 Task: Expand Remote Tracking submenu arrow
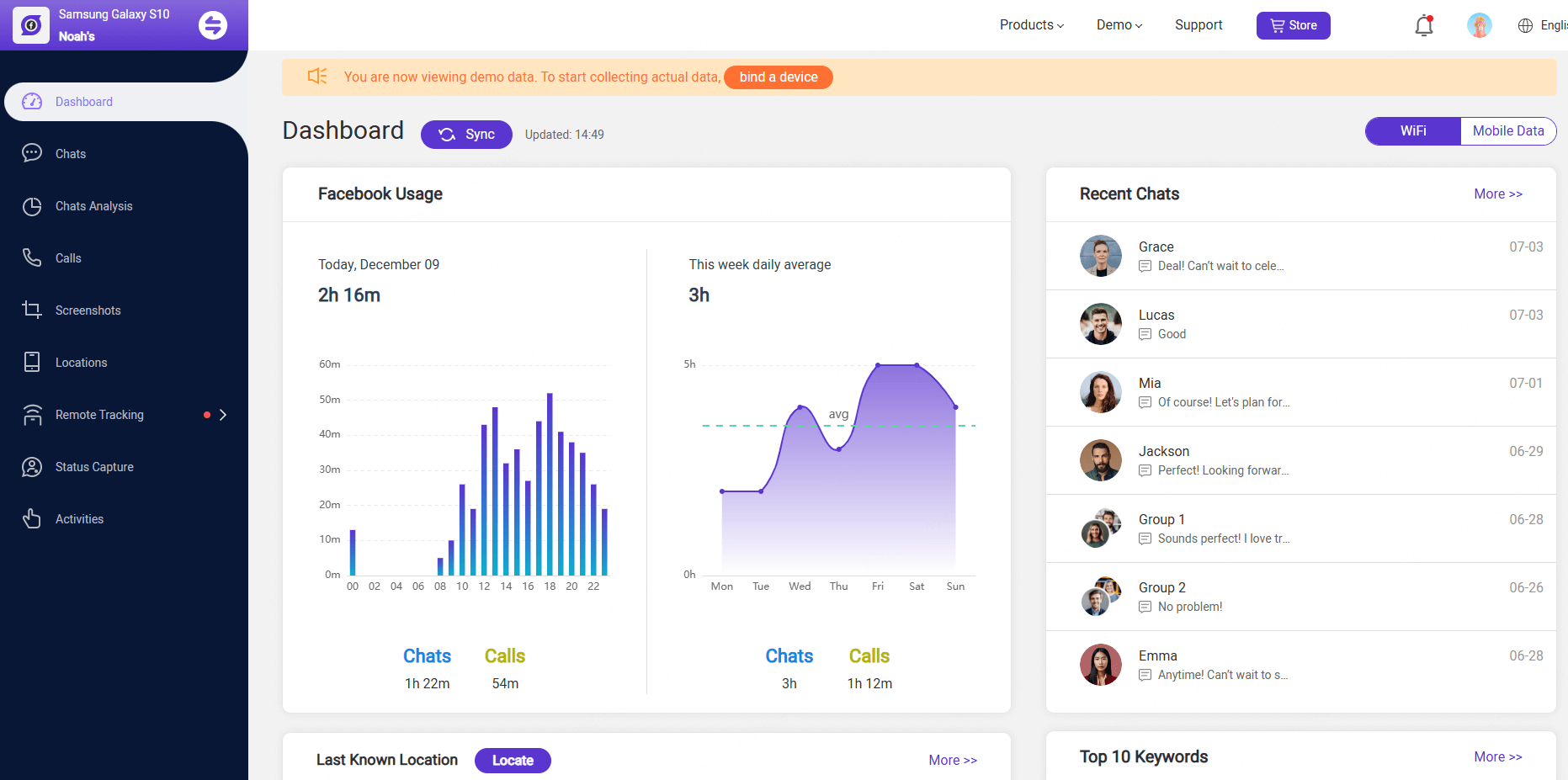(x=223, y=415)
